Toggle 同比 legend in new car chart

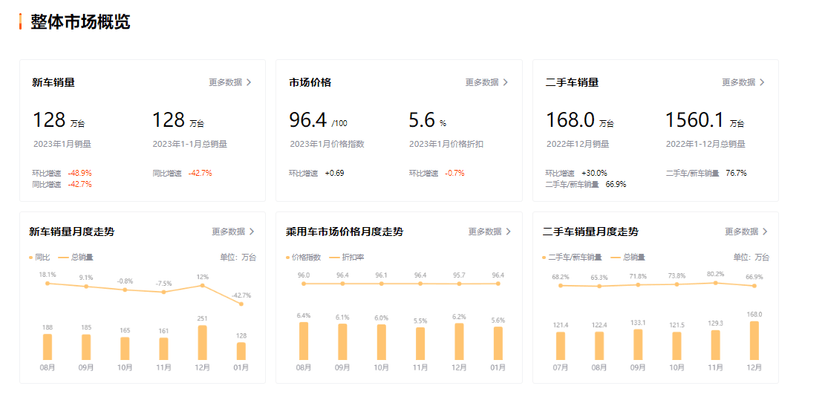pyautogui.click(x=40, y=257)
